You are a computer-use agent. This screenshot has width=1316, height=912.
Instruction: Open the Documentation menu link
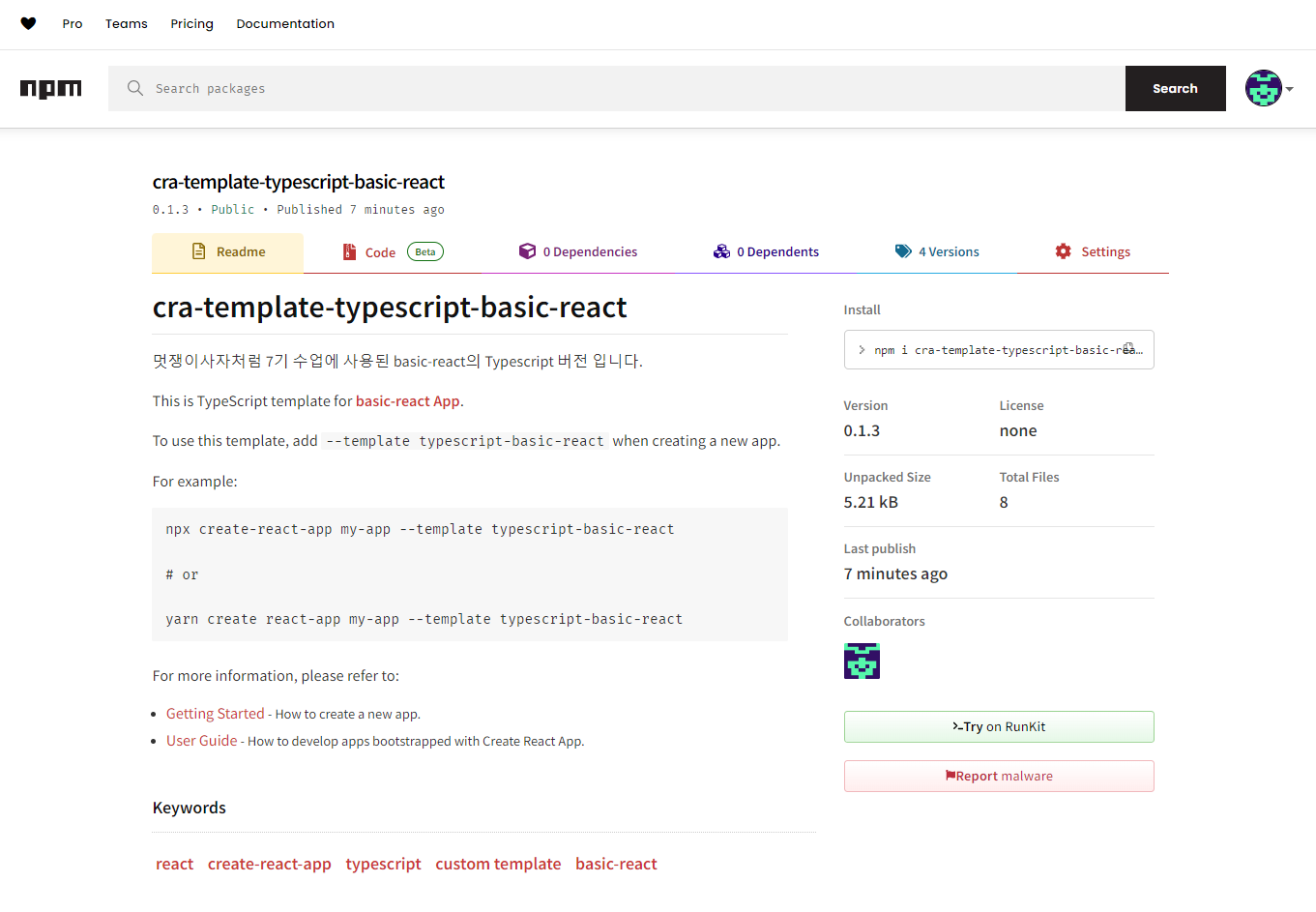285,23
